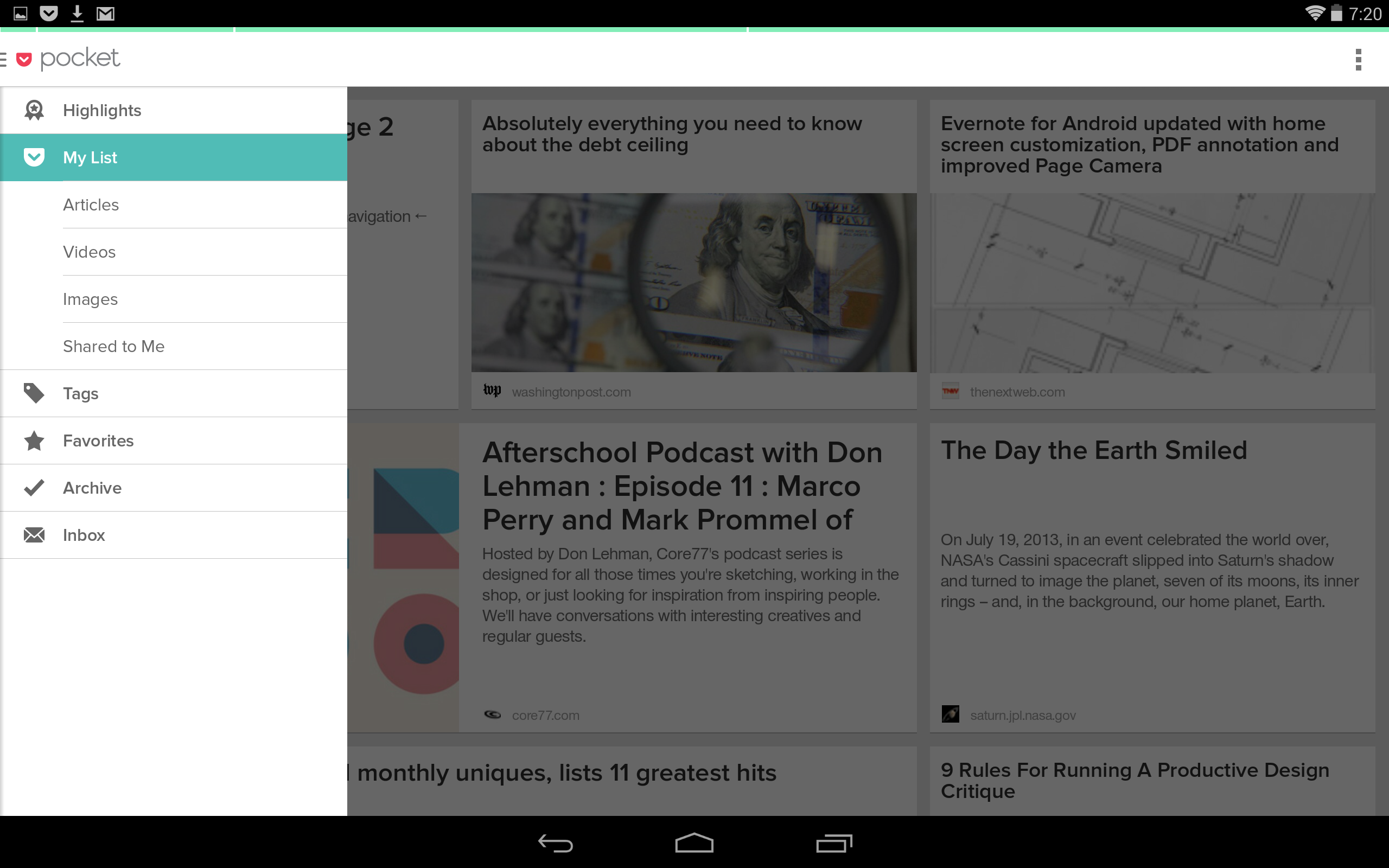Screen dimensions: 1389x868
Task: Tap the Android recent apps button
Action: pyautogui.click(x=833, y=843)
